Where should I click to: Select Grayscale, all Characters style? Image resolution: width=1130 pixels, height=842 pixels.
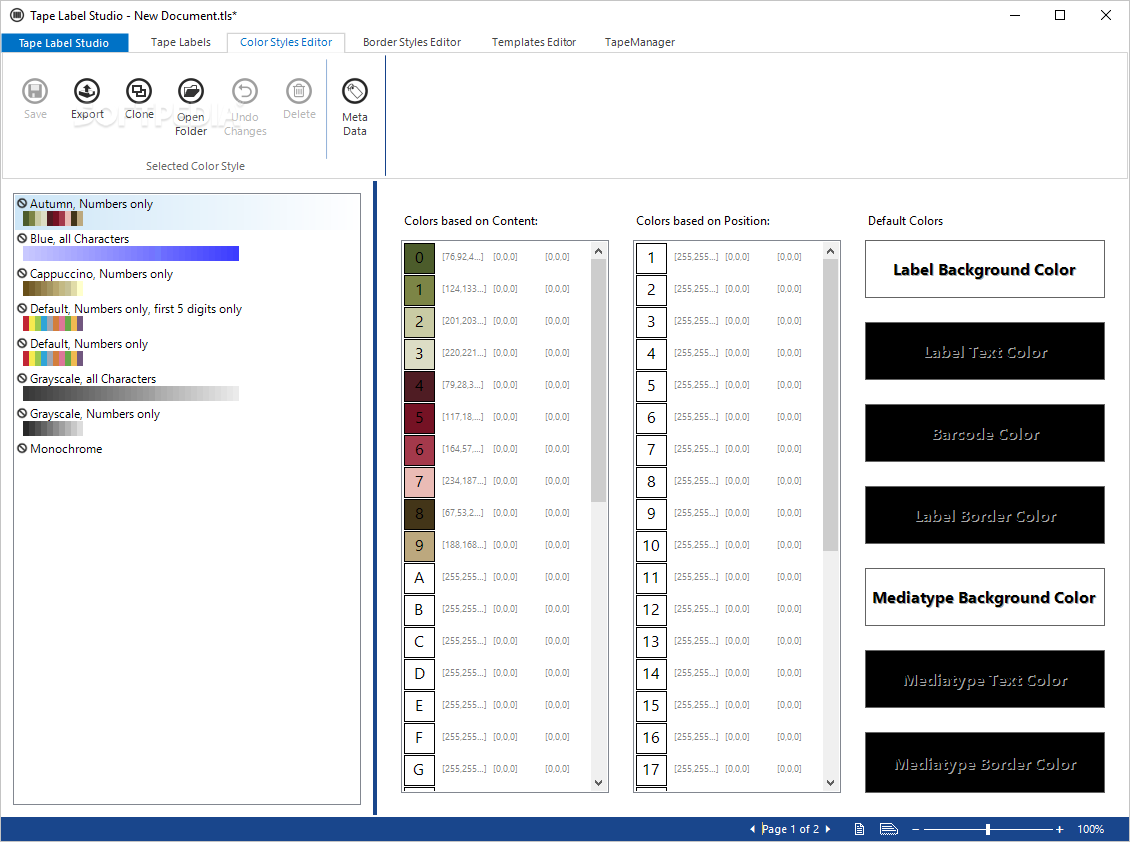[187, 387]
